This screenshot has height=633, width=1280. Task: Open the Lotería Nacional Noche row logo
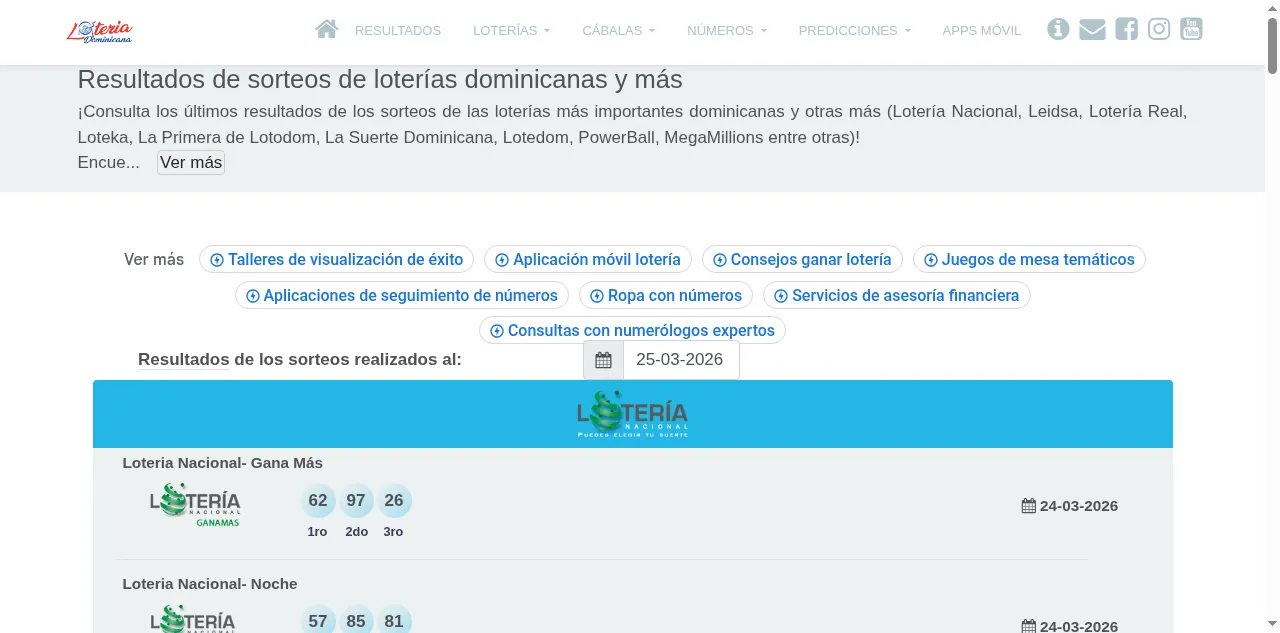coord(195,619)
